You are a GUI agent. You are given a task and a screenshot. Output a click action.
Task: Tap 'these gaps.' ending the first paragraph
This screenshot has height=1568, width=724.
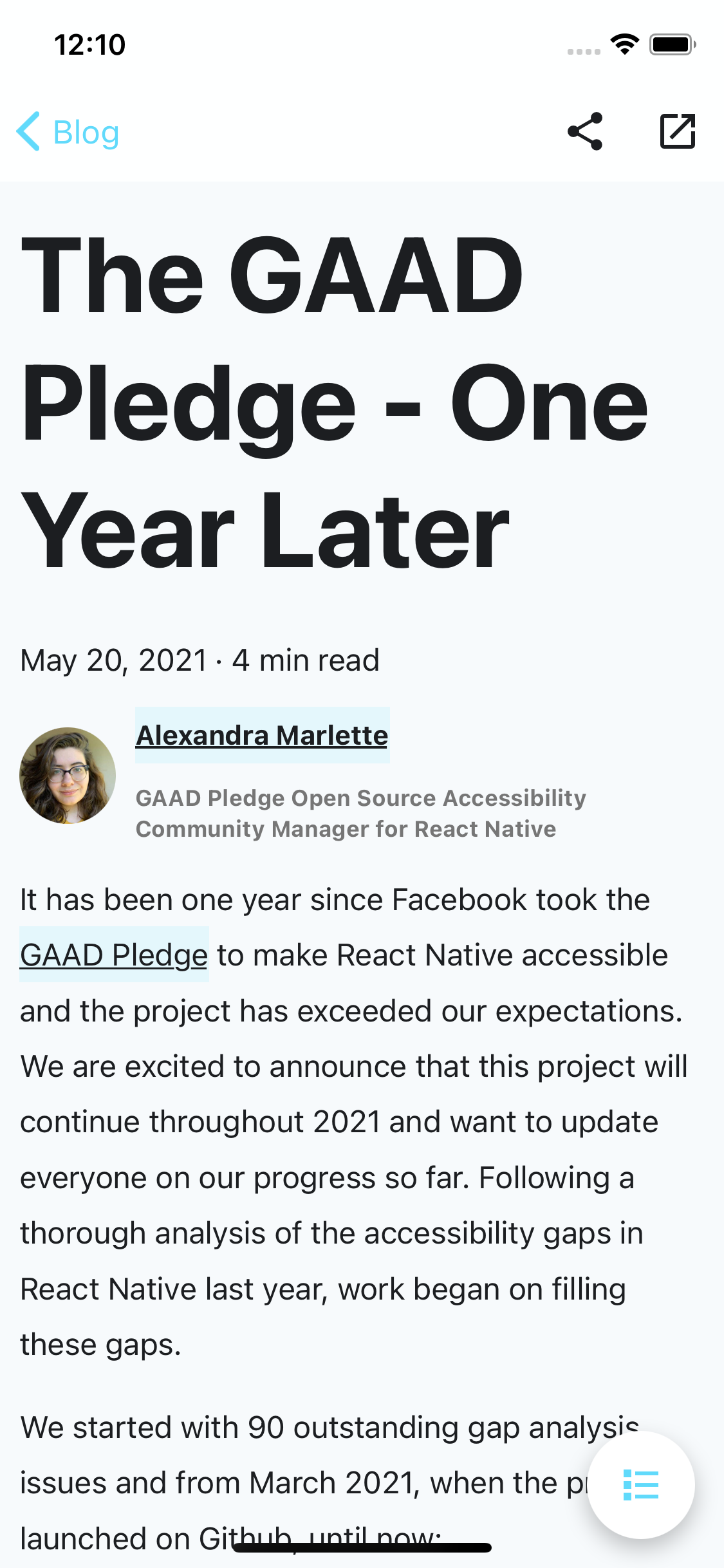point(101,1345)
